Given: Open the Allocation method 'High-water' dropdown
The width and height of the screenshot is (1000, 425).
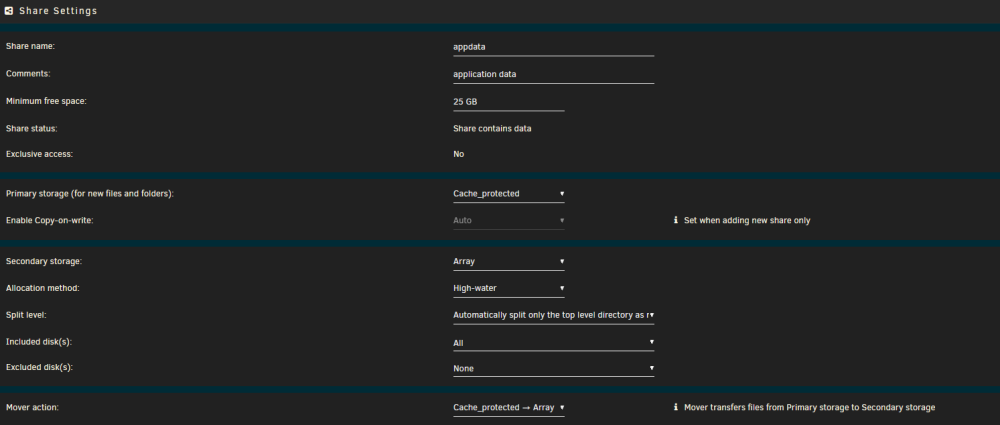Looking at the screenshot, I should [509, 288].
